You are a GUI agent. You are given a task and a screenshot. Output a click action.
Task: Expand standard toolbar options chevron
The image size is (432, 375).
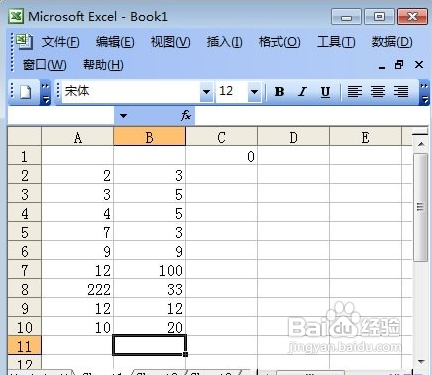pyautogui.click(x=45, y=92)
